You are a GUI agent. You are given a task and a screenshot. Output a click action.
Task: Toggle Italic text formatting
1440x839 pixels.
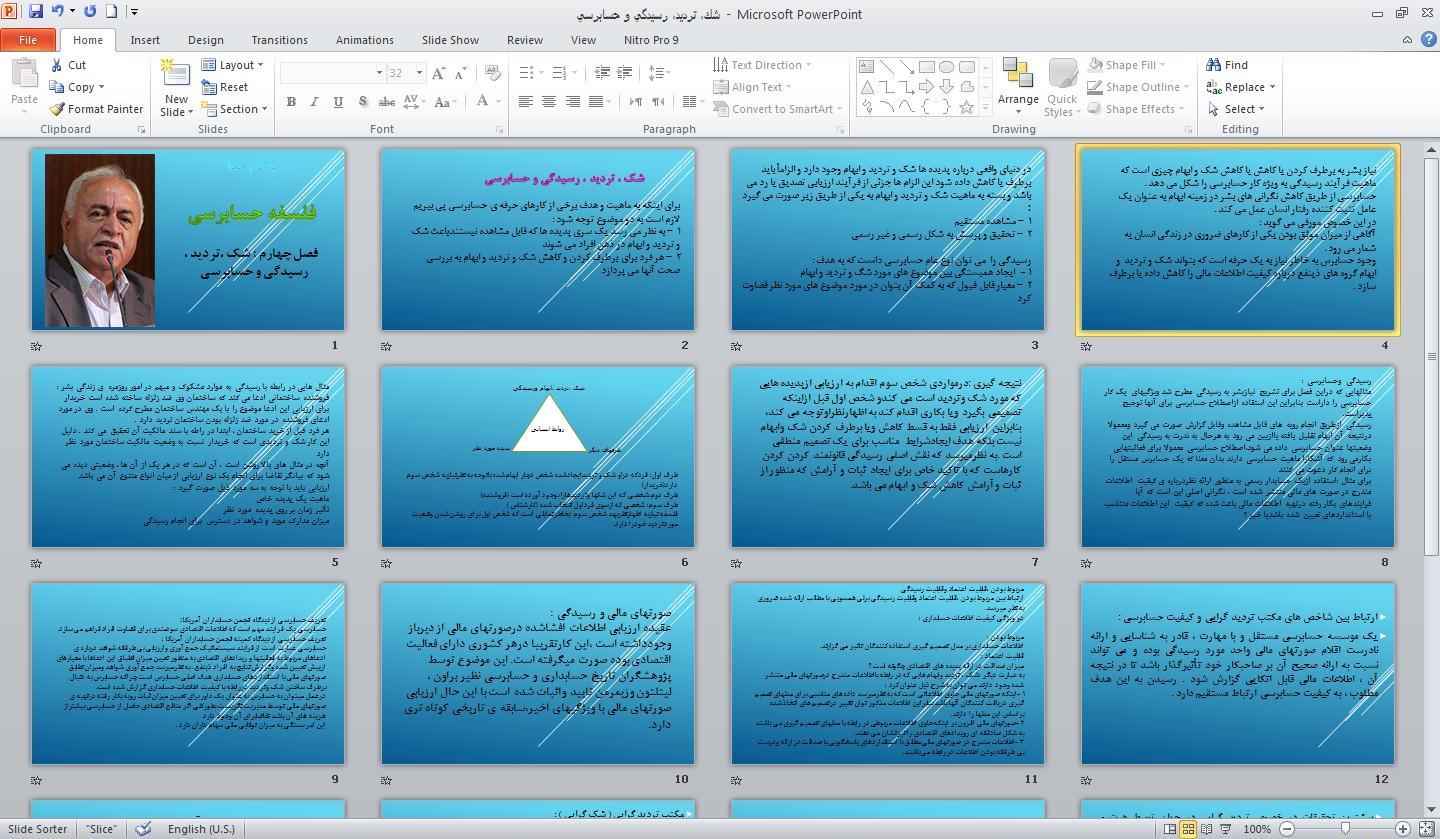[x=314, y=102]
